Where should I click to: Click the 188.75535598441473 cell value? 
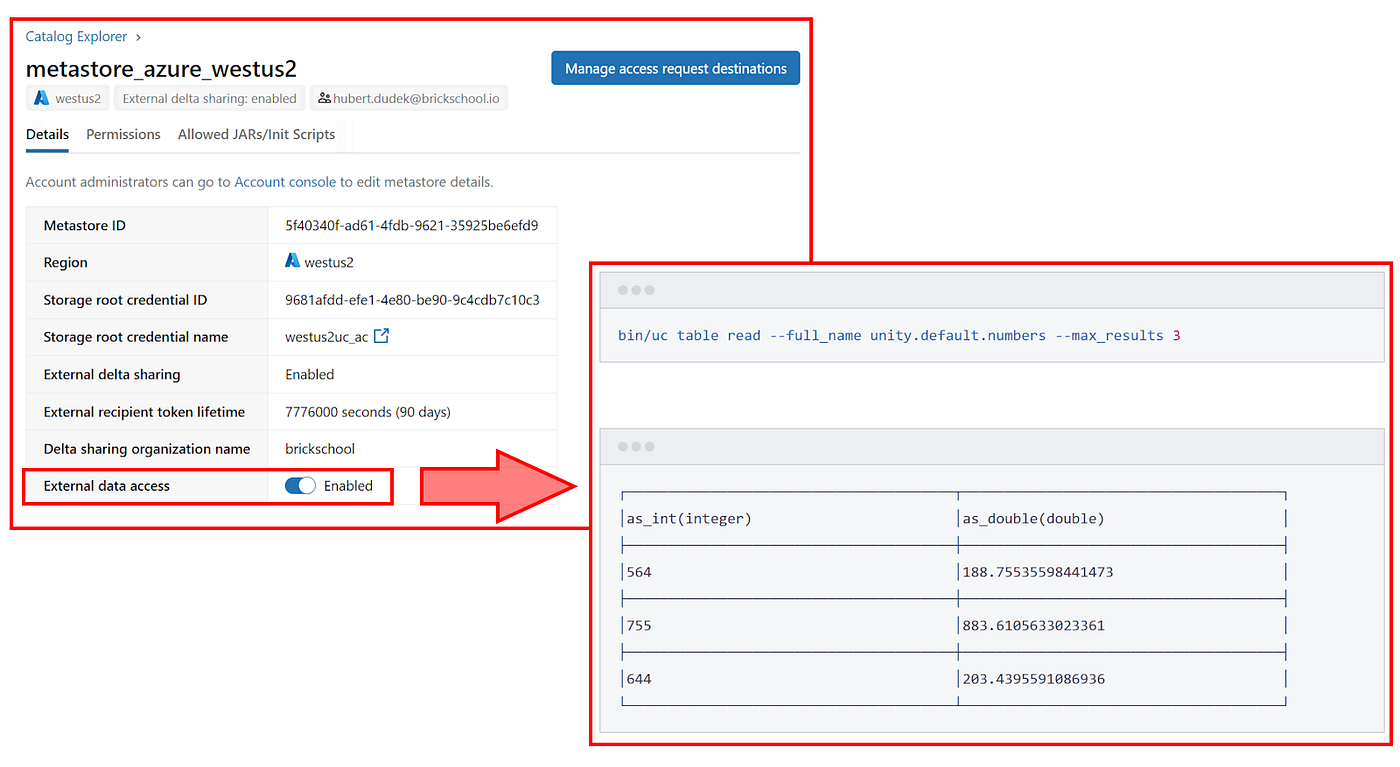pyautogui.click(x=1037, y=572)
